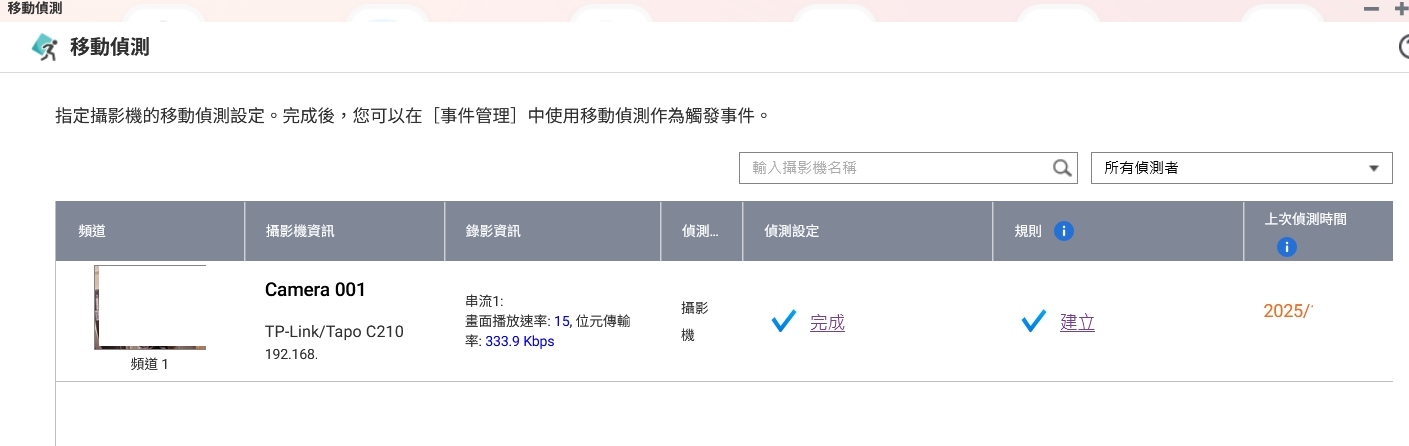Sort by the 頻道 column header
This screenshot has width=1409, height=446.
click(x=92, y=231)
